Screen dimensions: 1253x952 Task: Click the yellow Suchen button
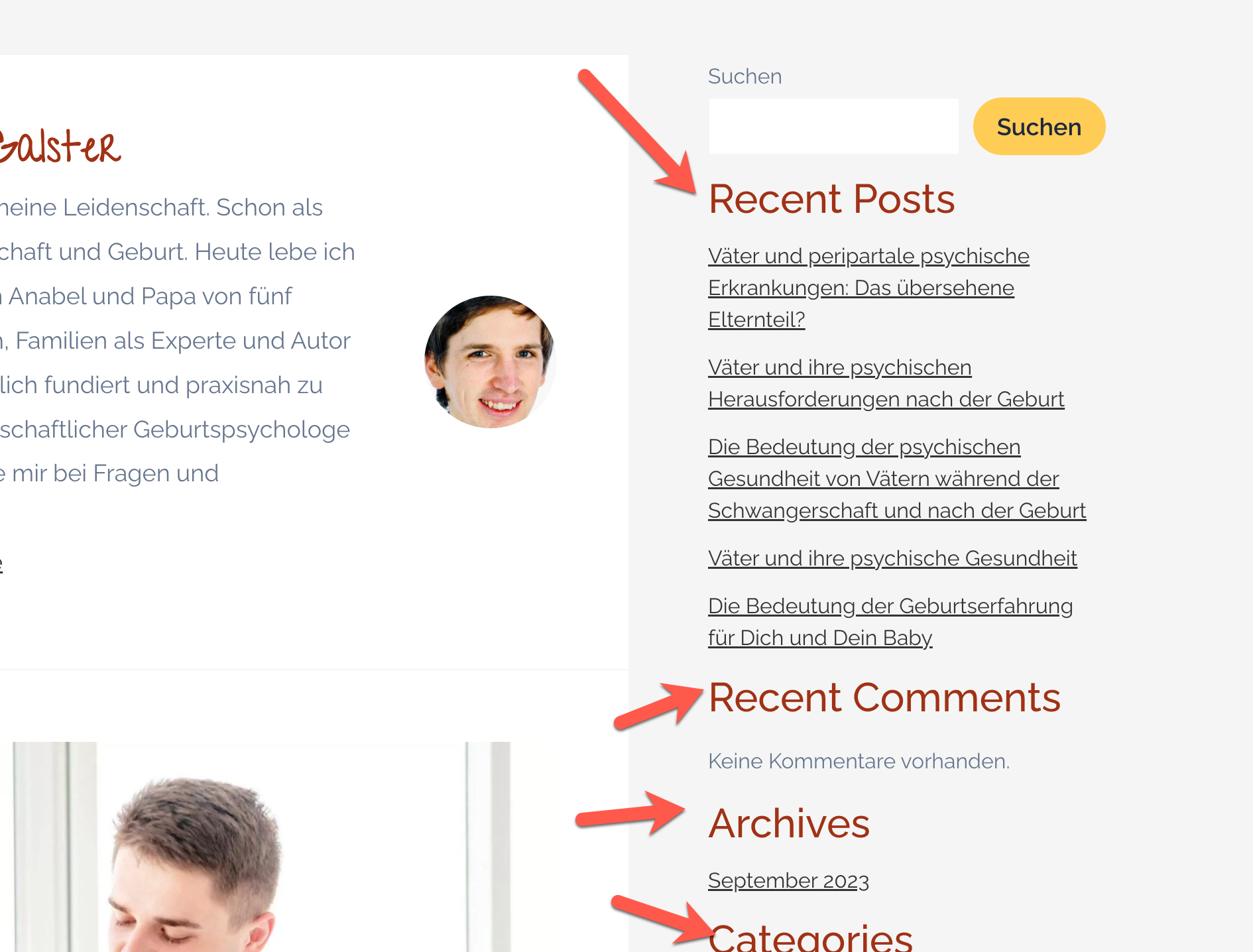click(1039, 127)
